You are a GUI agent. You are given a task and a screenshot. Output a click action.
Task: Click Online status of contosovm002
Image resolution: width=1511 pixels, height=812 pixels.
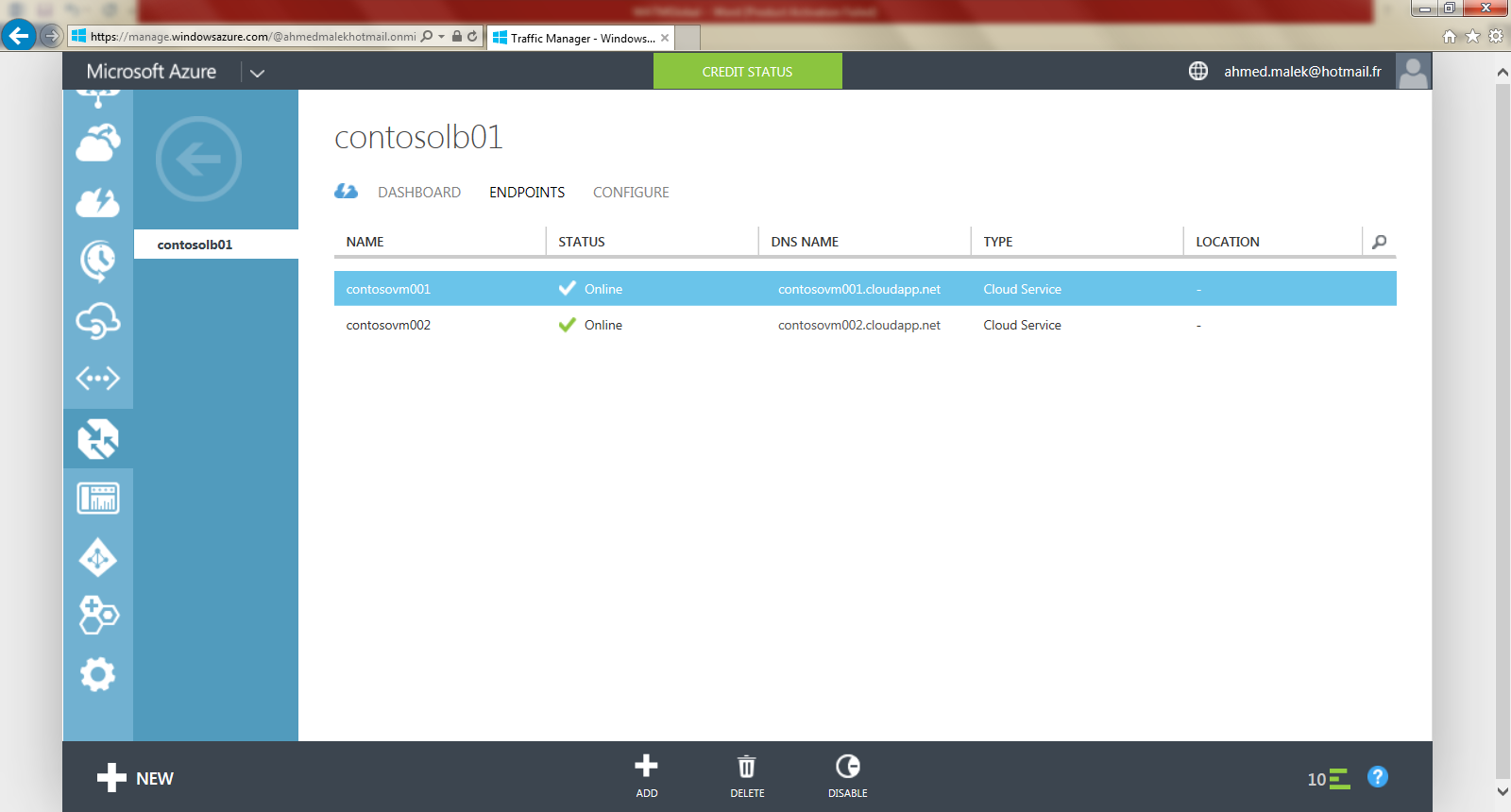(603, 325)
